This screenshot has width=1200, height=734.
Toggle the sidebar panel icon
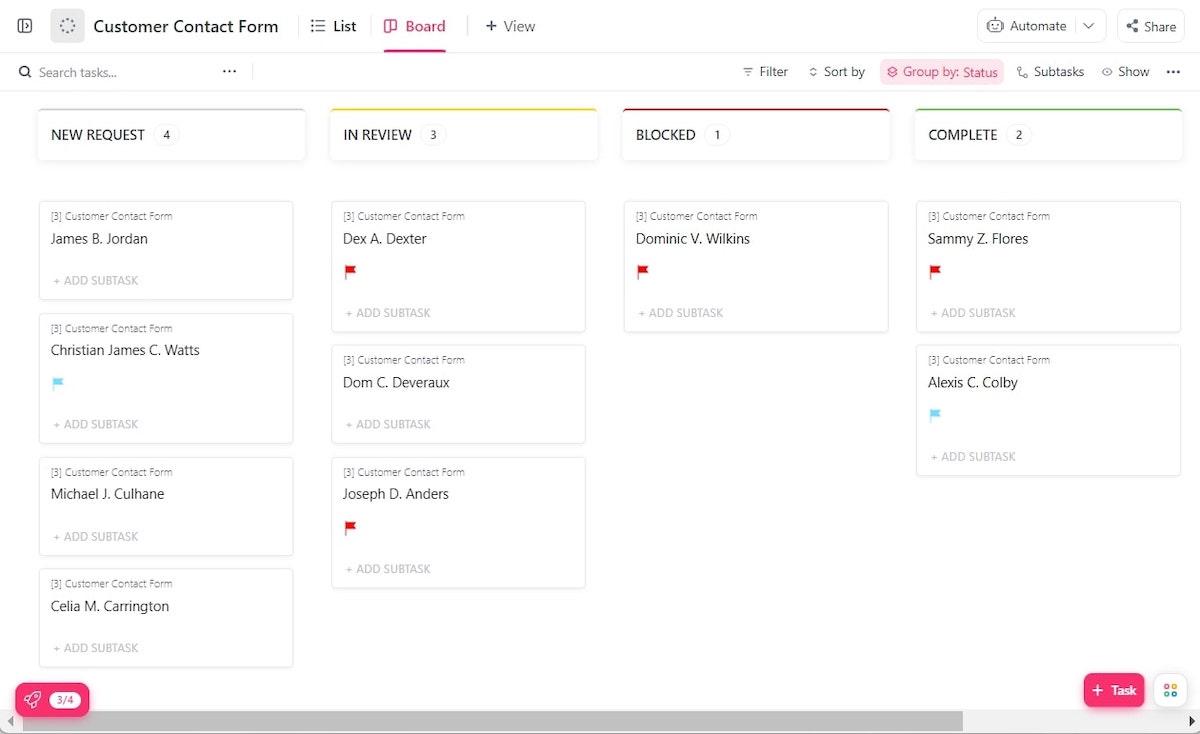tap(25, 26)
